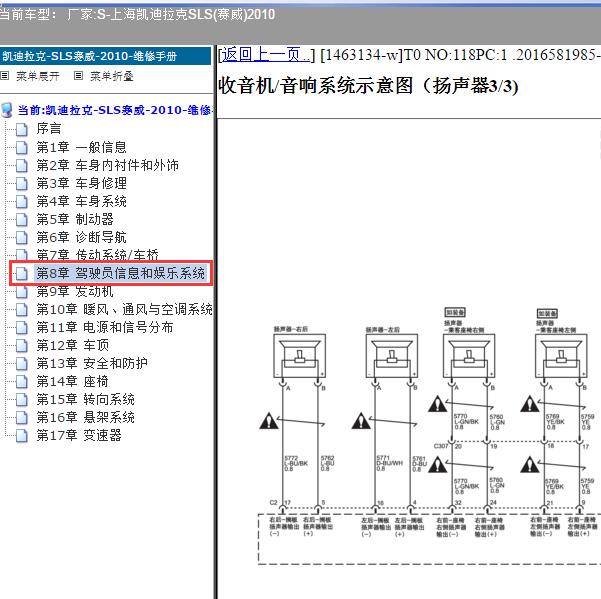Open 第12章 车顶

tap(73, 345)
